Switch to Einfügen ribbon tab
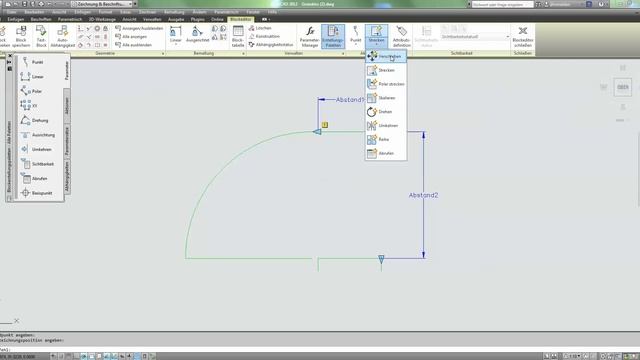Image resolution: width=640 pixels, height=360 pixels. [16, 19]
